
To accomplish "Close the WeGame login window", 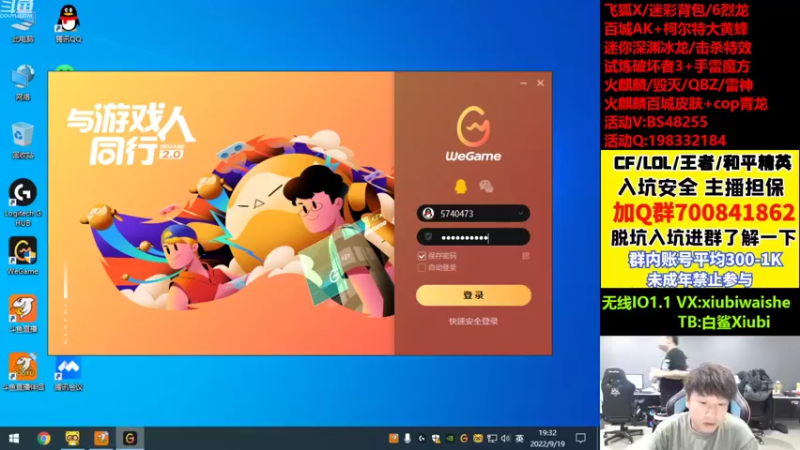I will tap(540, 83).
